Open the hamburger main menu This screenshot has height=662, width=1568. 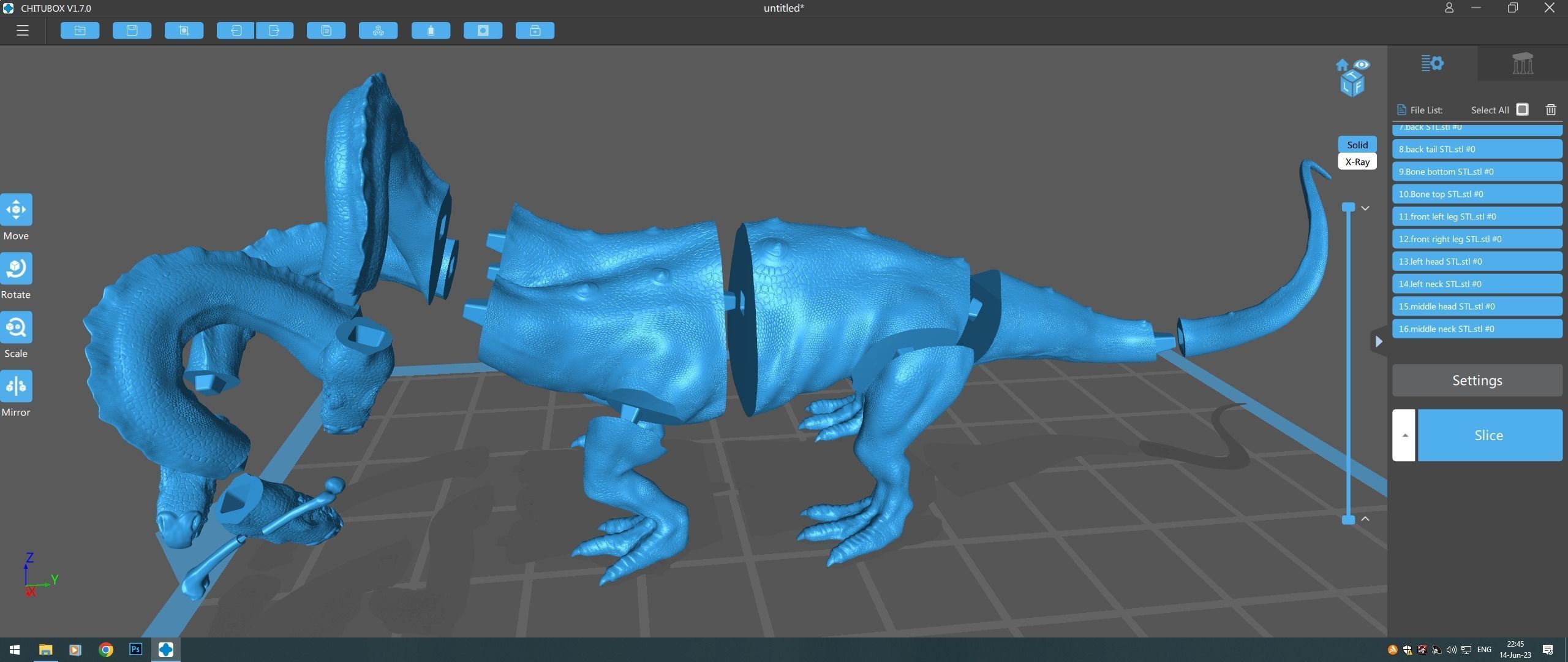coord(23,30)
